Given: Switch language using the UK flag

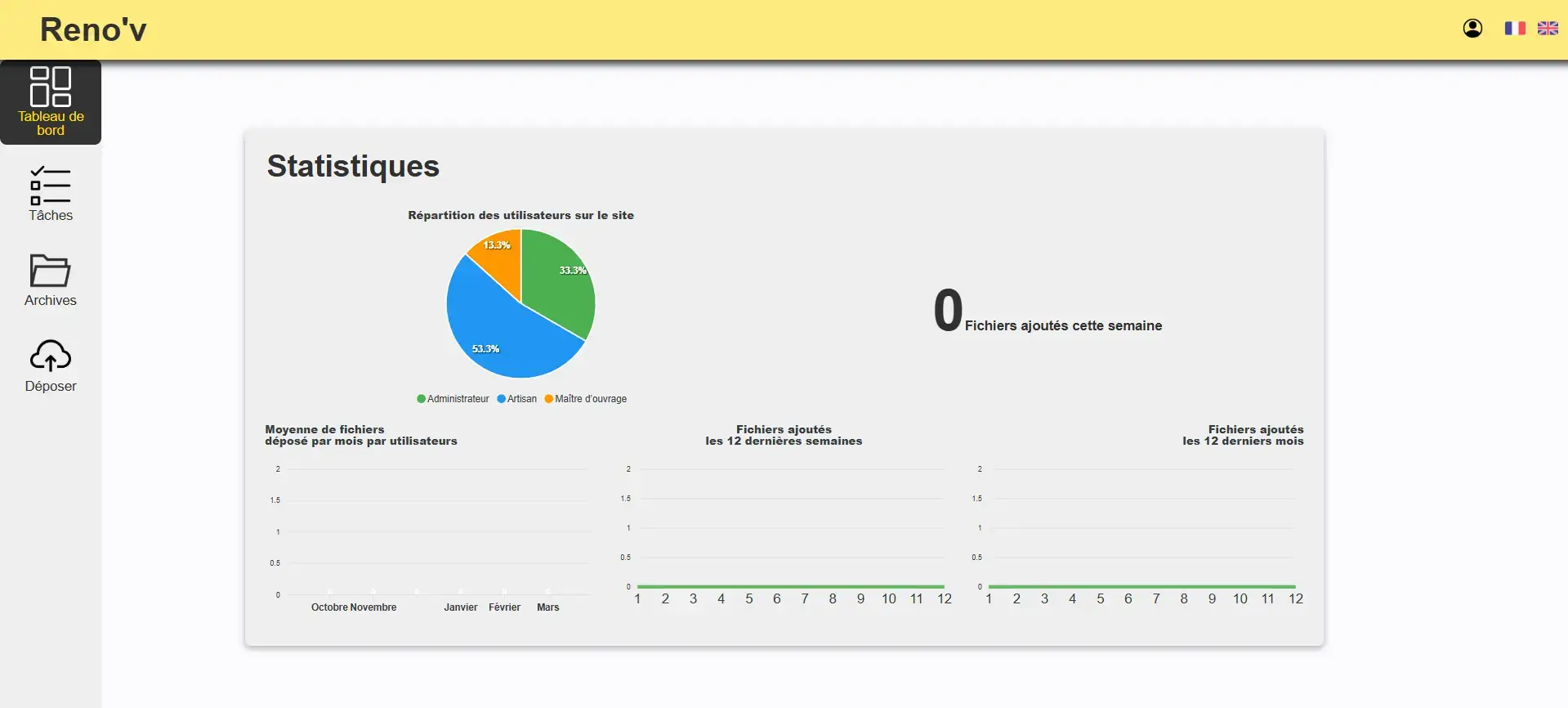Looking at the screenshot, I should (x=1548, y=29).
